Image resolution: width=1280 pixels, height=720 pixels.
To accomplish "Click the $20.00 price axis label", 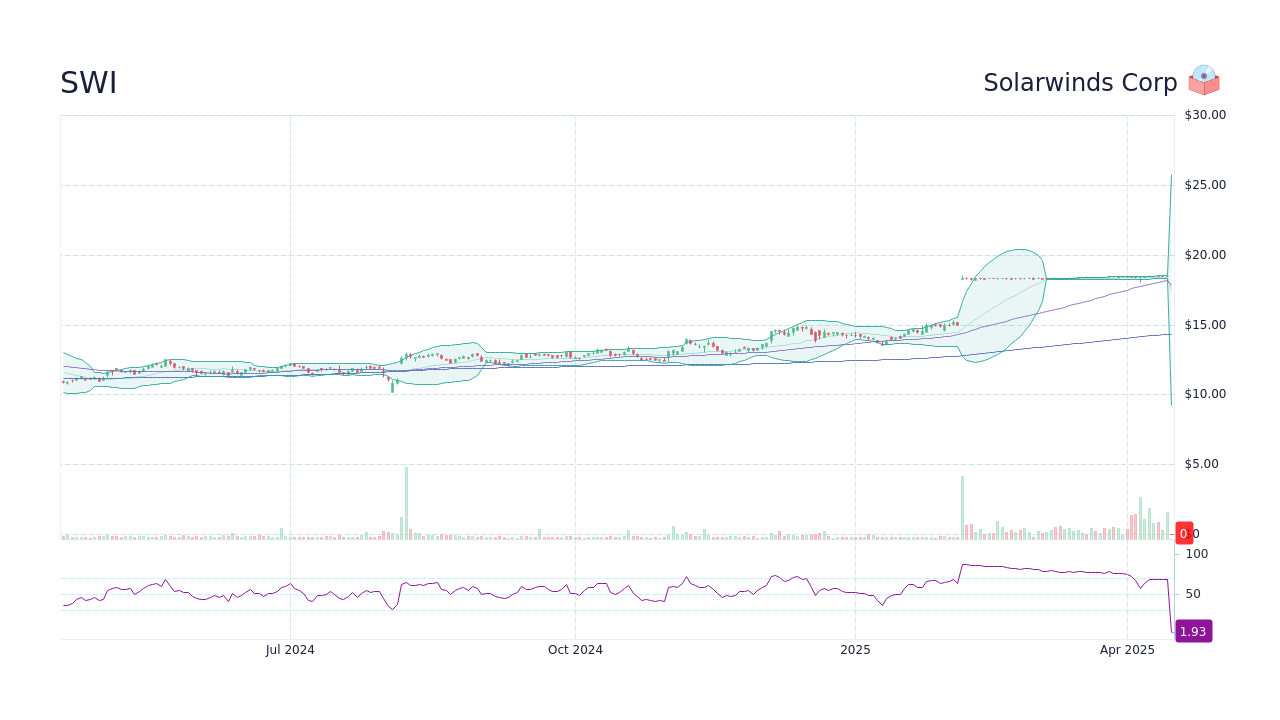I will pyautogui.click(x=1205, y=255).
